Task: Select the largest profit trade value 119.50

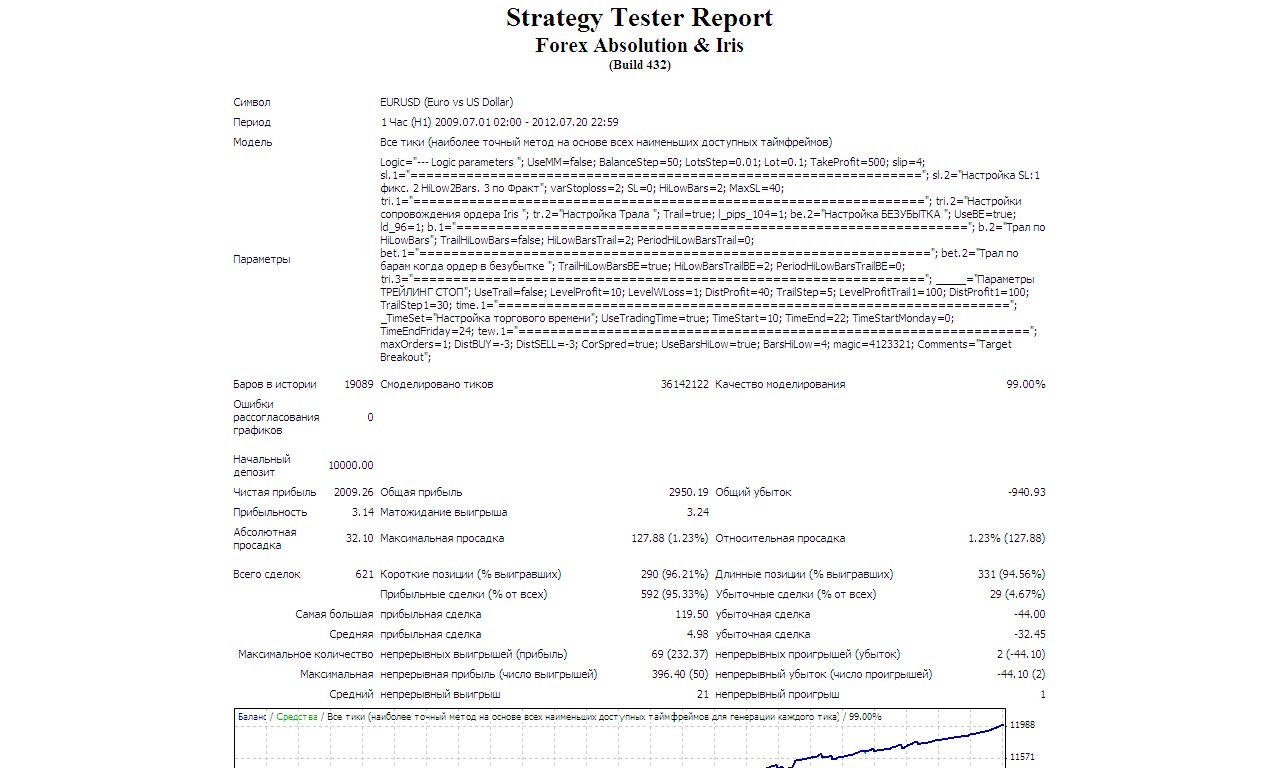Action: pyautogui.click(x=692, y=614)
